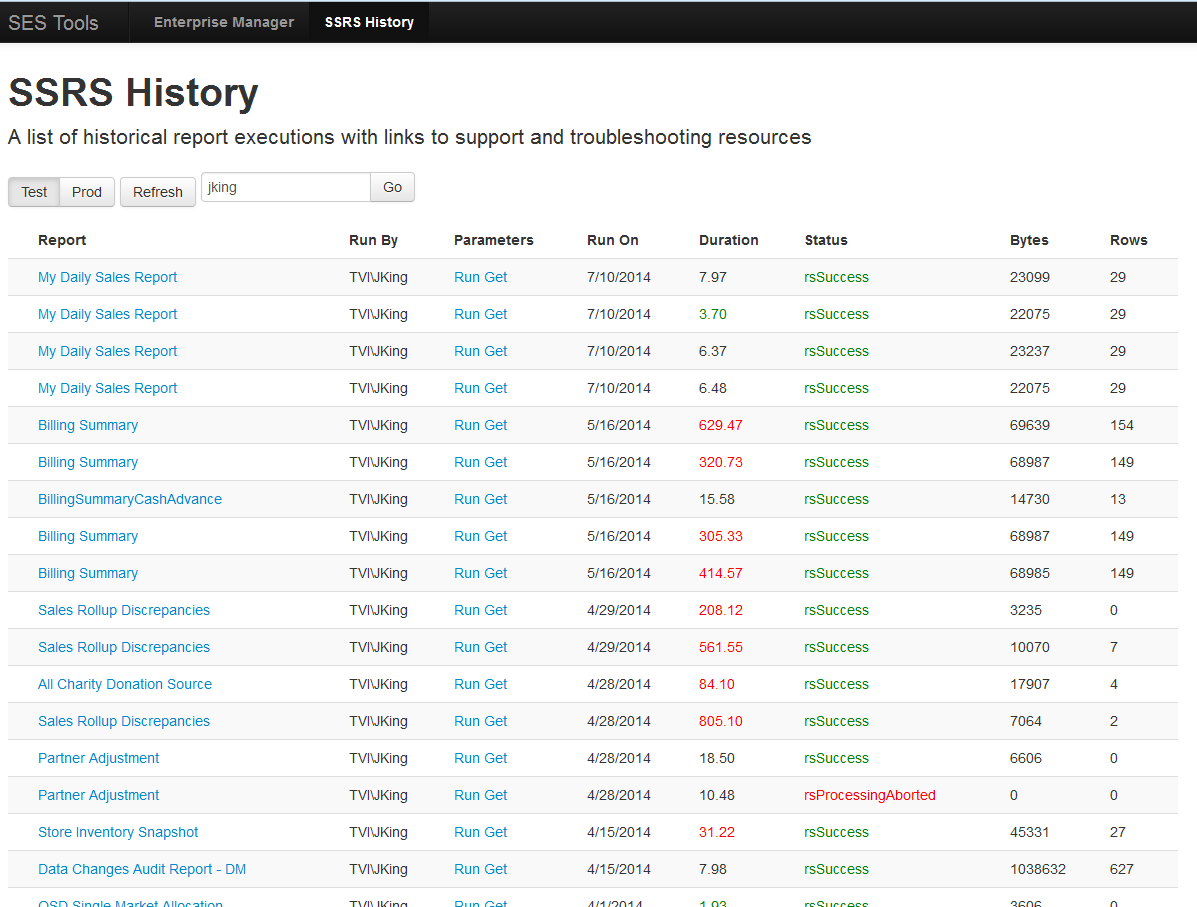The image size is (1197, 907).
Task: Click Get link in All Charity Donation Source row
Action: [495, 684]
